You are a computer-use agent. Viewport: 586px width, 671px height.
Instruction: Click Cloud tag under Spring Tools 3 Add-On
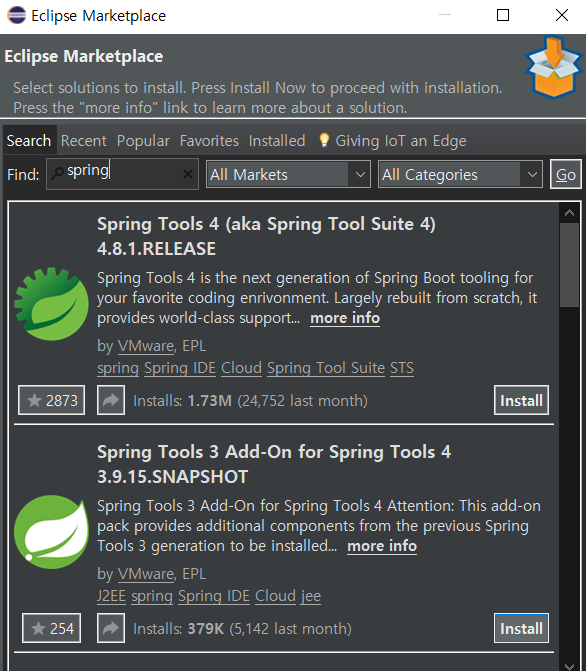click(x=275, y=596)
